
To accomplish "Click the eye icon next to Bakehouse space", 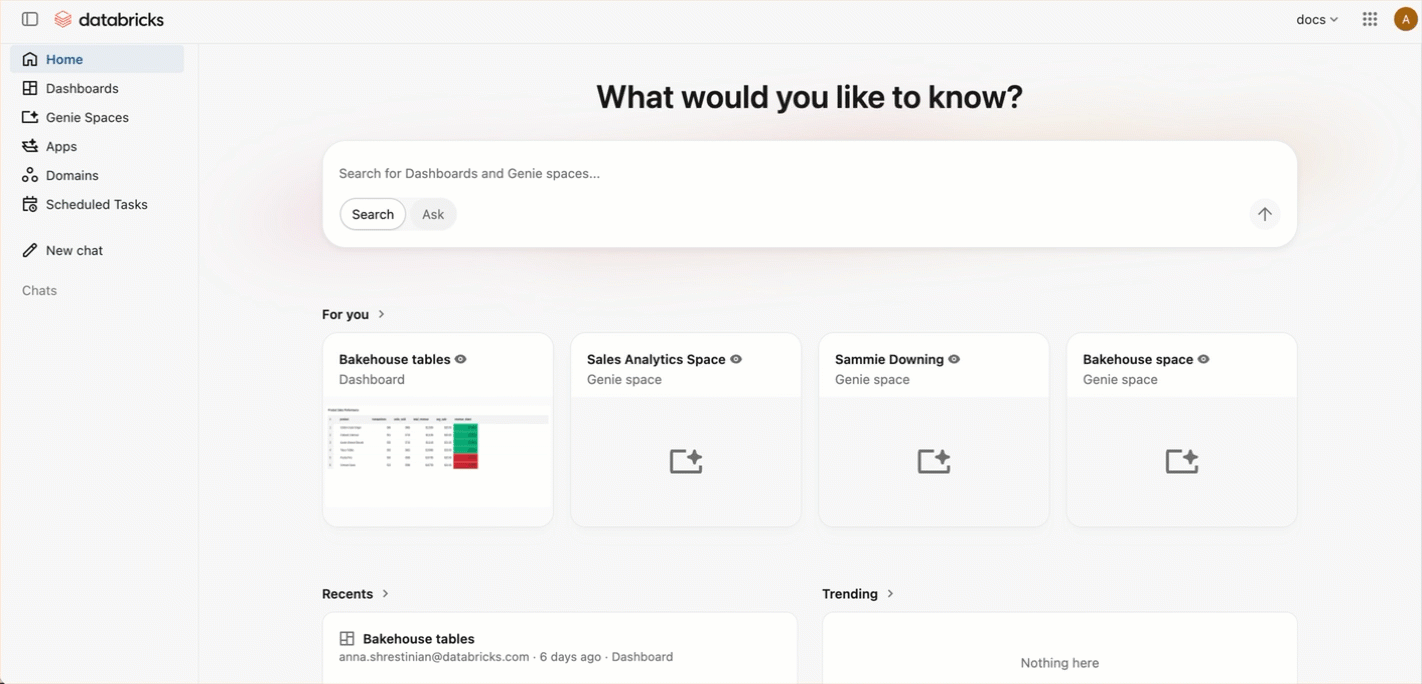I will (x=1204, y=359).
